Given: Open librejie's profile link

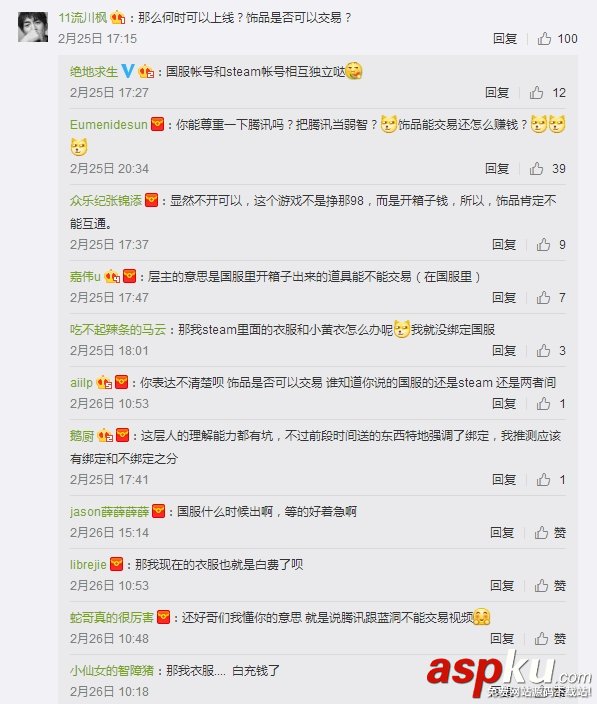Looking at the screenshot, I should click(x=88, y=564).
